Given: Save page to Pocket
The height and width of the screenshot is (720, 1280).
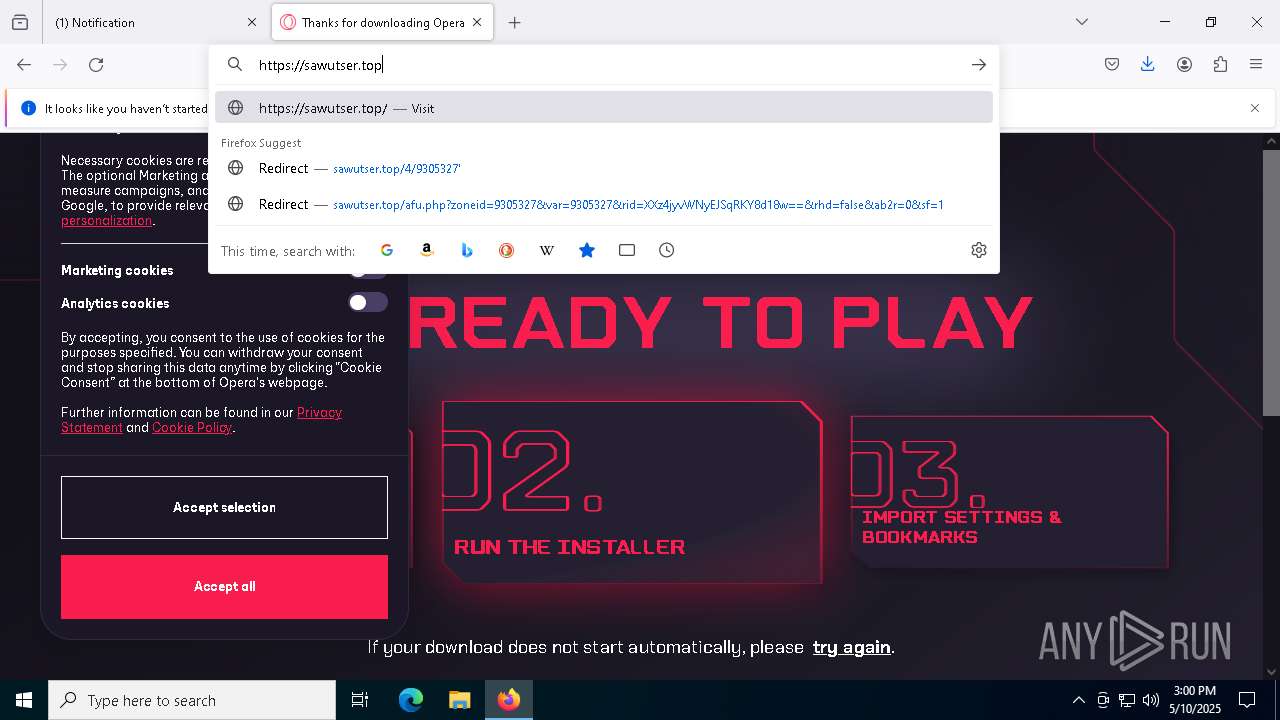Looking at the screenshot, I should coord(1112,65).
